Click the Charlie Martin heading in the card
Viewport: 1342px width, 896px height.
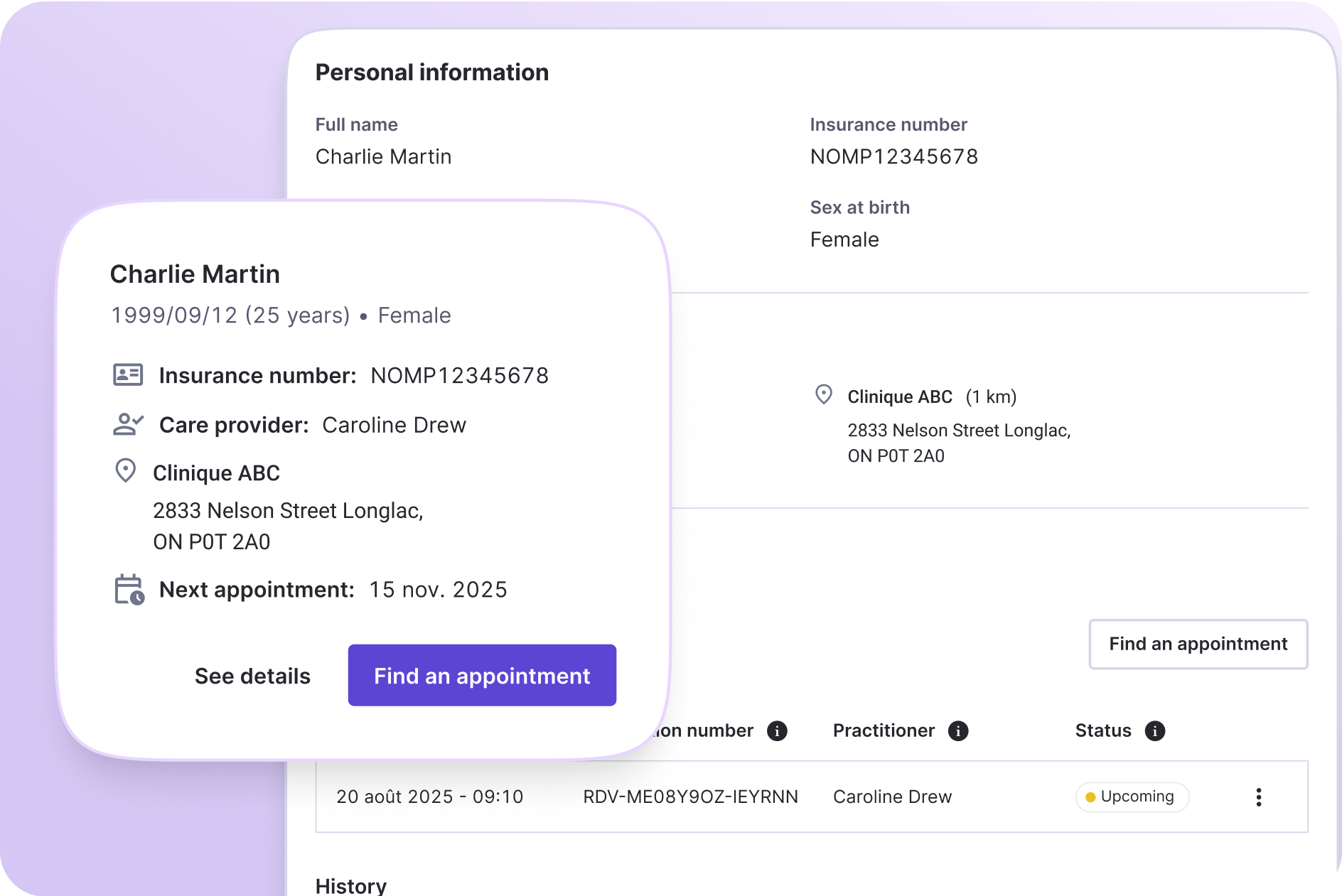[195, 274]
